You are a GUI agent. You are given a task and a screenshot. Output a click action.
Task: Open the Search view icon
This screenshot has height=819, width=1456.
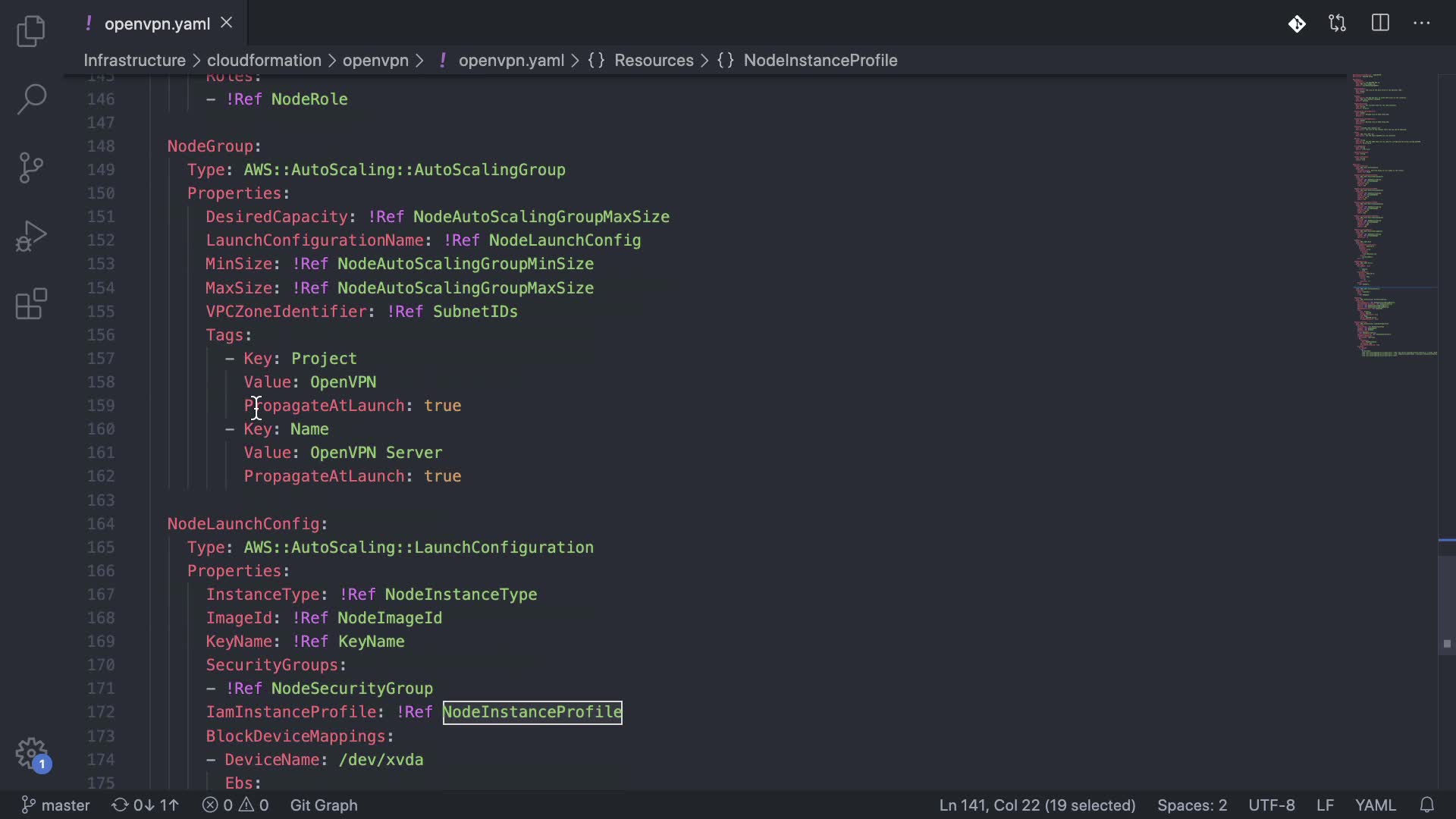pyautogui.click(x=31, y=99)
